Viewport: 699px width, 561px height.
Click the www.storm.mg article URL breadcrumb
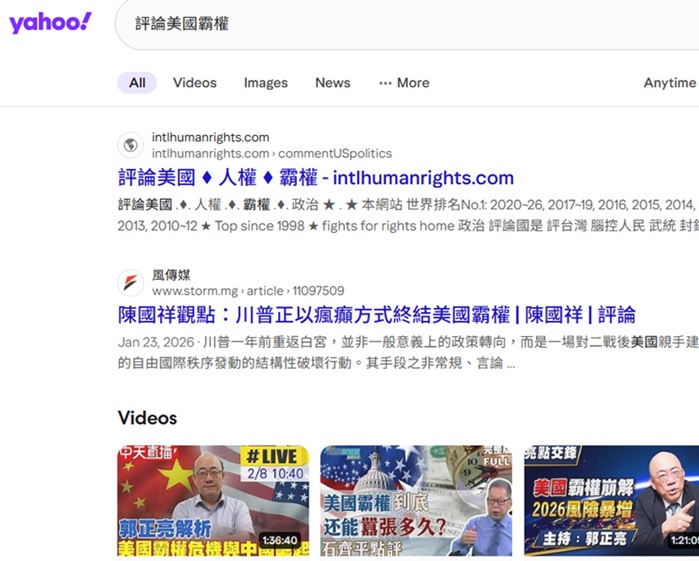click(x=247, y=291)
